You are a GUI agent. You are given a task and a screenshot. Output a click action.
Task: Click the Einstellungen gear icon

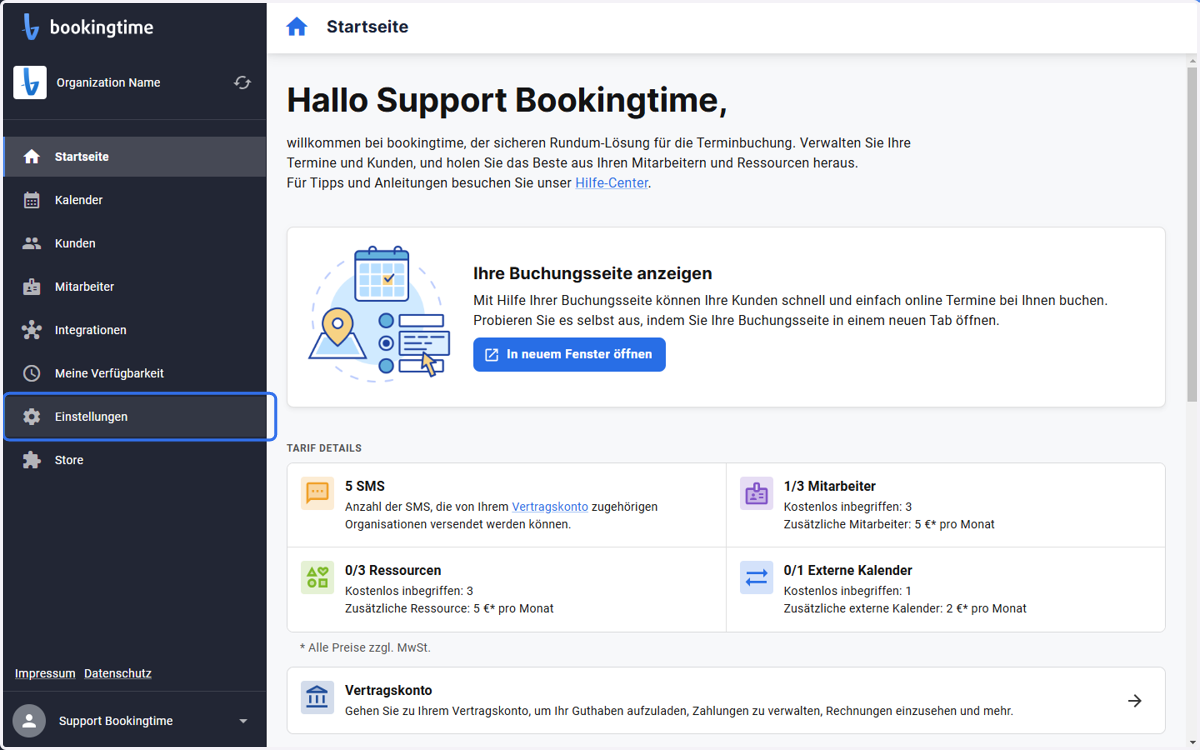[32, 417]
